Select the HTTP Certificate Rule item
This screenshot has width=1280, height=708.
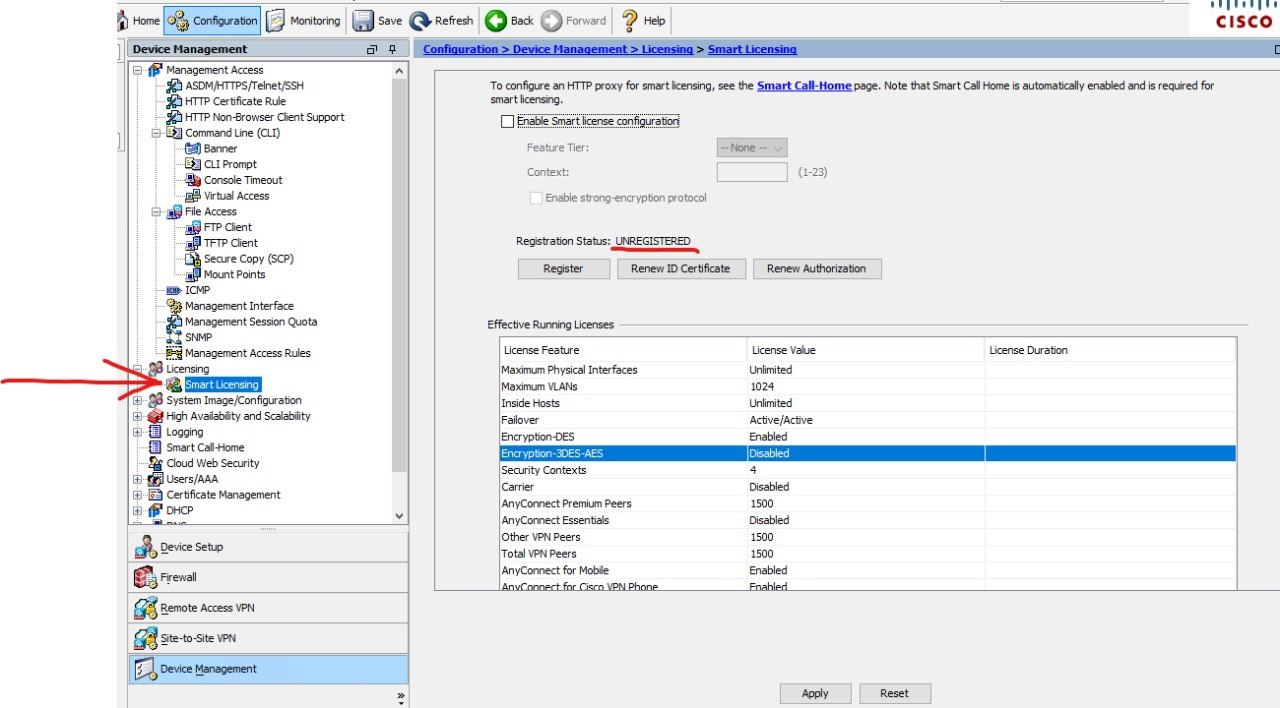point(235,101)
